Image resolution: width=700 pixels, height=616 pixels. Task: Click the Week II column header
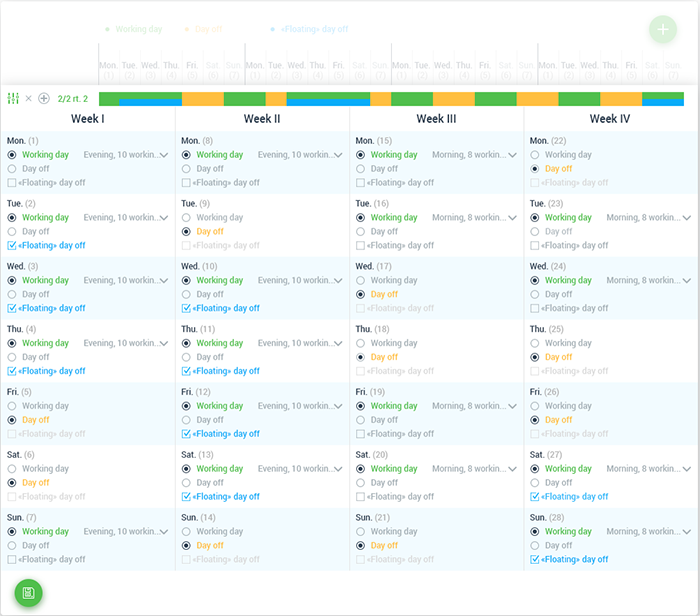pyautogui.click(x=262, y=119)
